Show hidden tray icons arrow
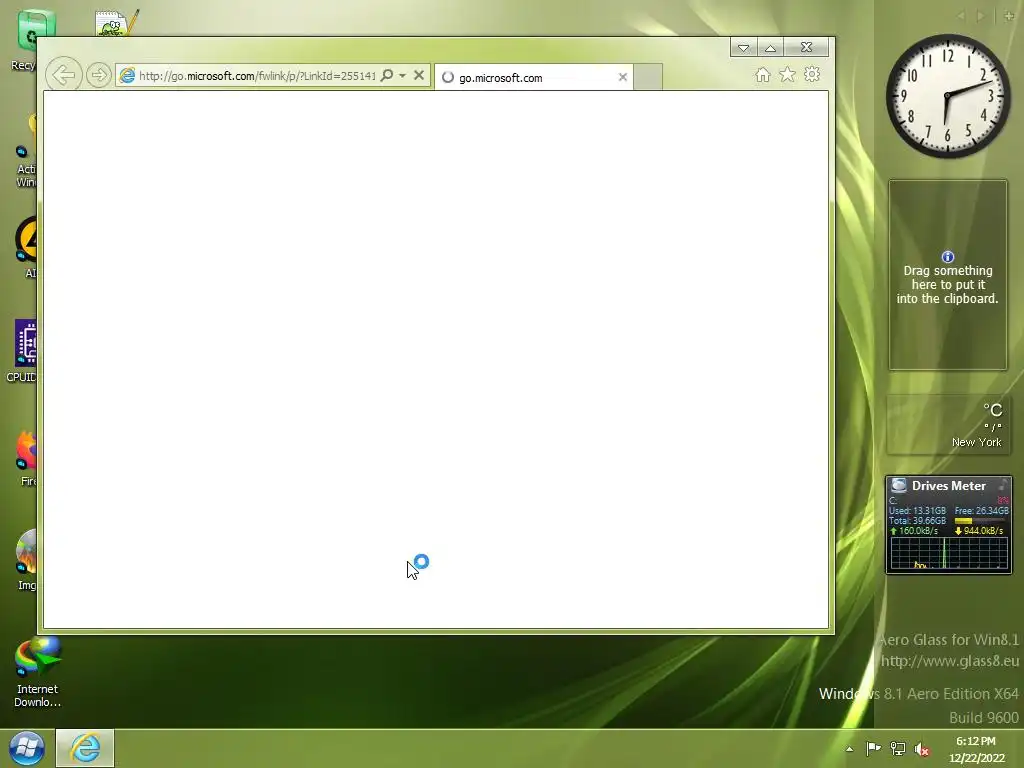The width and height of the screenshot is (1024, 768). point(849,748)
